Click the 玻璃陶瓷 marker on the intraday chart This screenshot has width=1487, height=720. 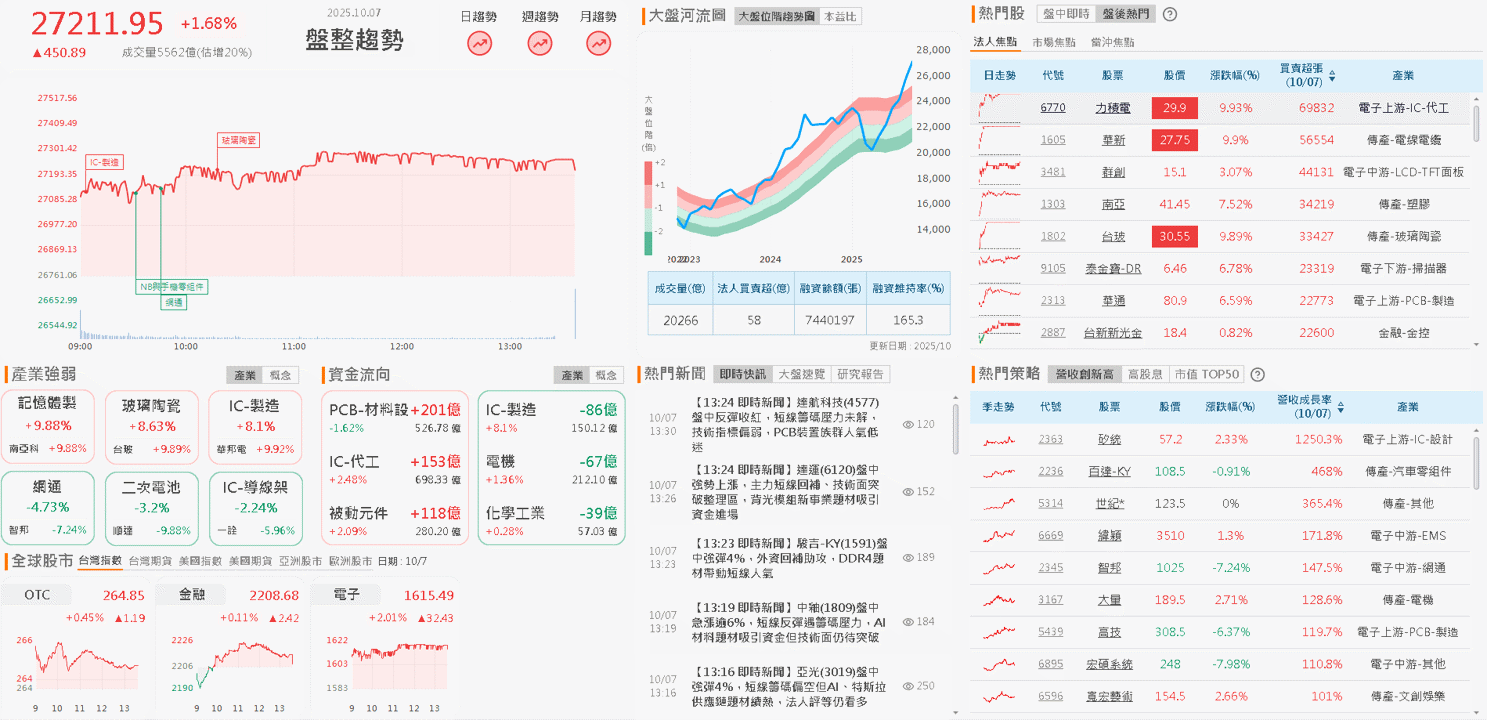coord(238,140)
